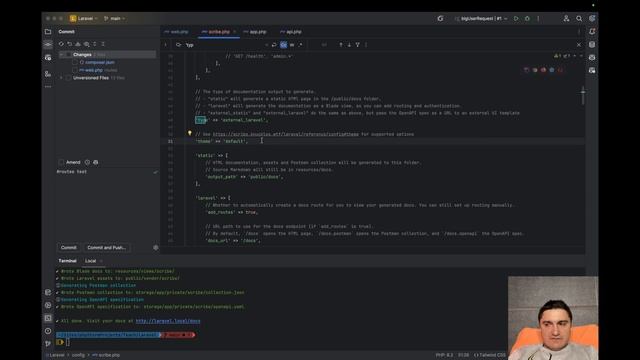Click the Debug bug icon in top toolbar
640x360 pixels.
pyautogui.click(x=527, y=18)
